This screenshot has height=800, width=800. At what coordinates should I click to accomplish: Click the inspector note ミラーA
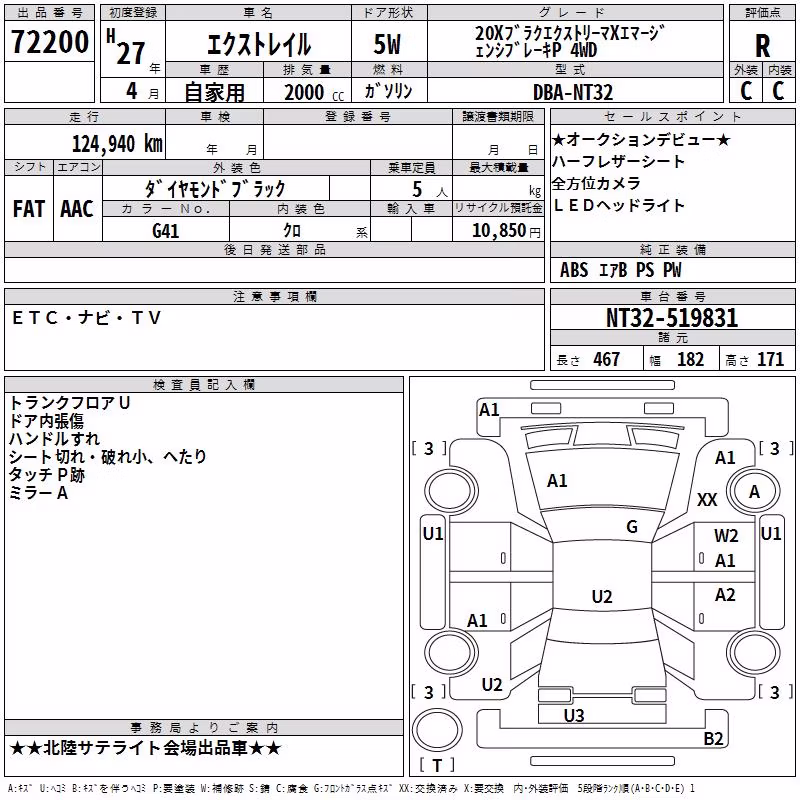click(39, 493)
